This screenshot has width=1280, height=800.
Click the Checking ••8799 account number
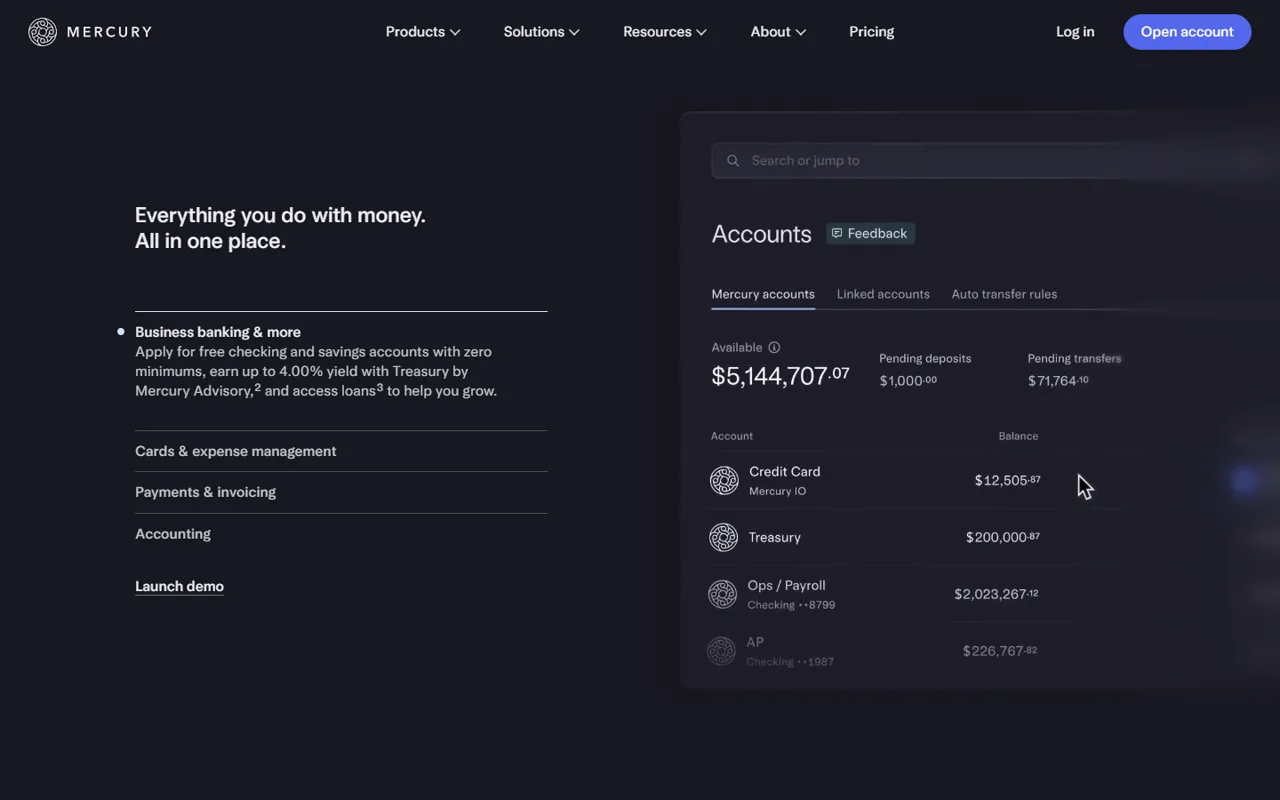coord(791,605)
